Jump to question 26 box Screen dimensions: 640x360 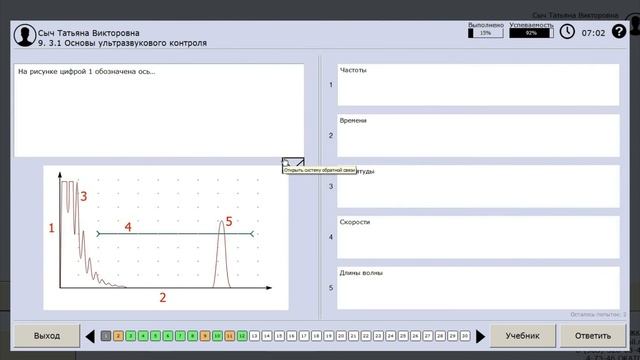point(416,336)
